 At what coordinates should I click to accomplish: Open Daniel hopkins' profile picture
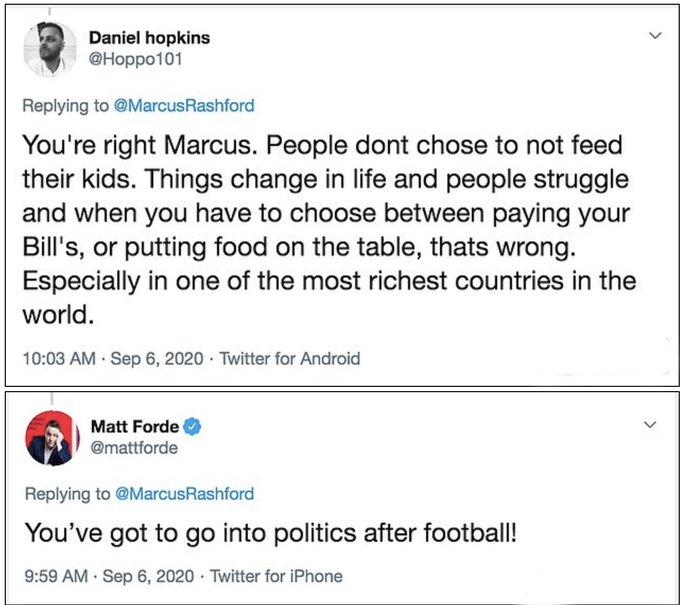coord(49,48)
